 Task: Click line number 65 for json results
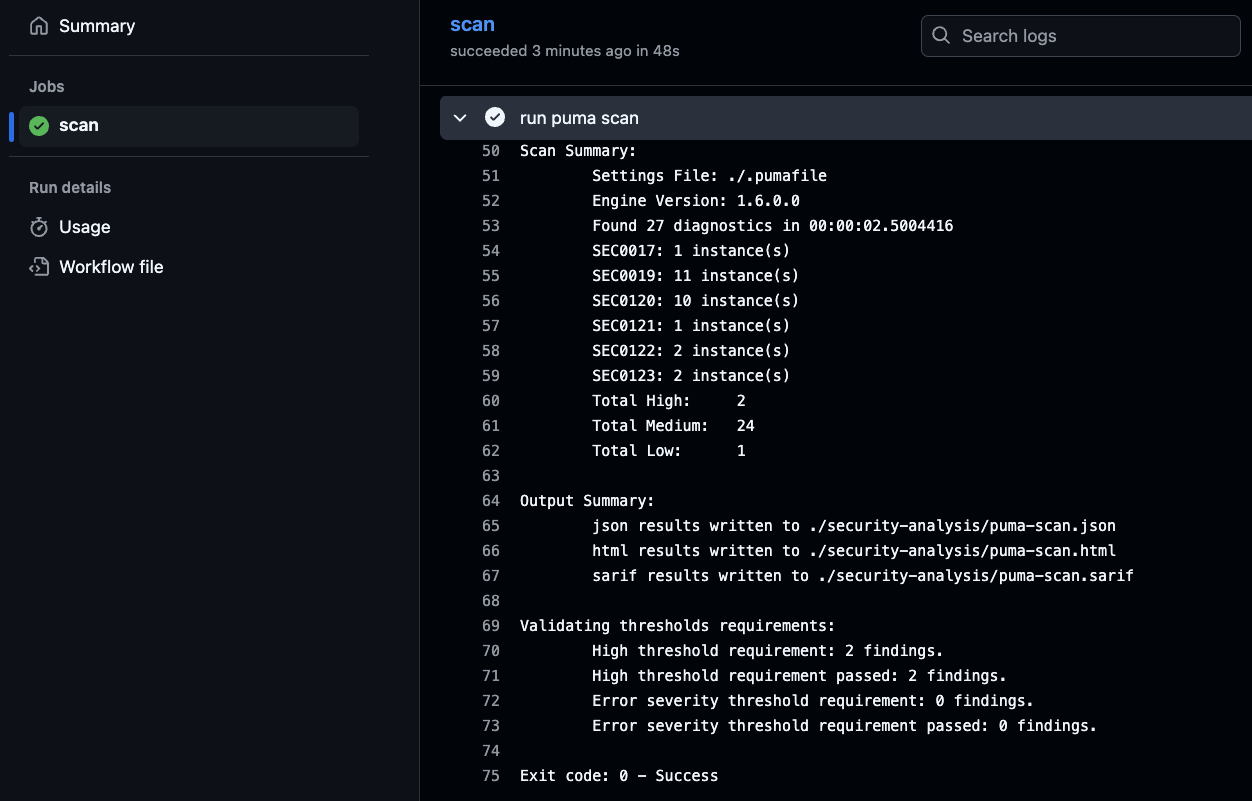point(490,526)
